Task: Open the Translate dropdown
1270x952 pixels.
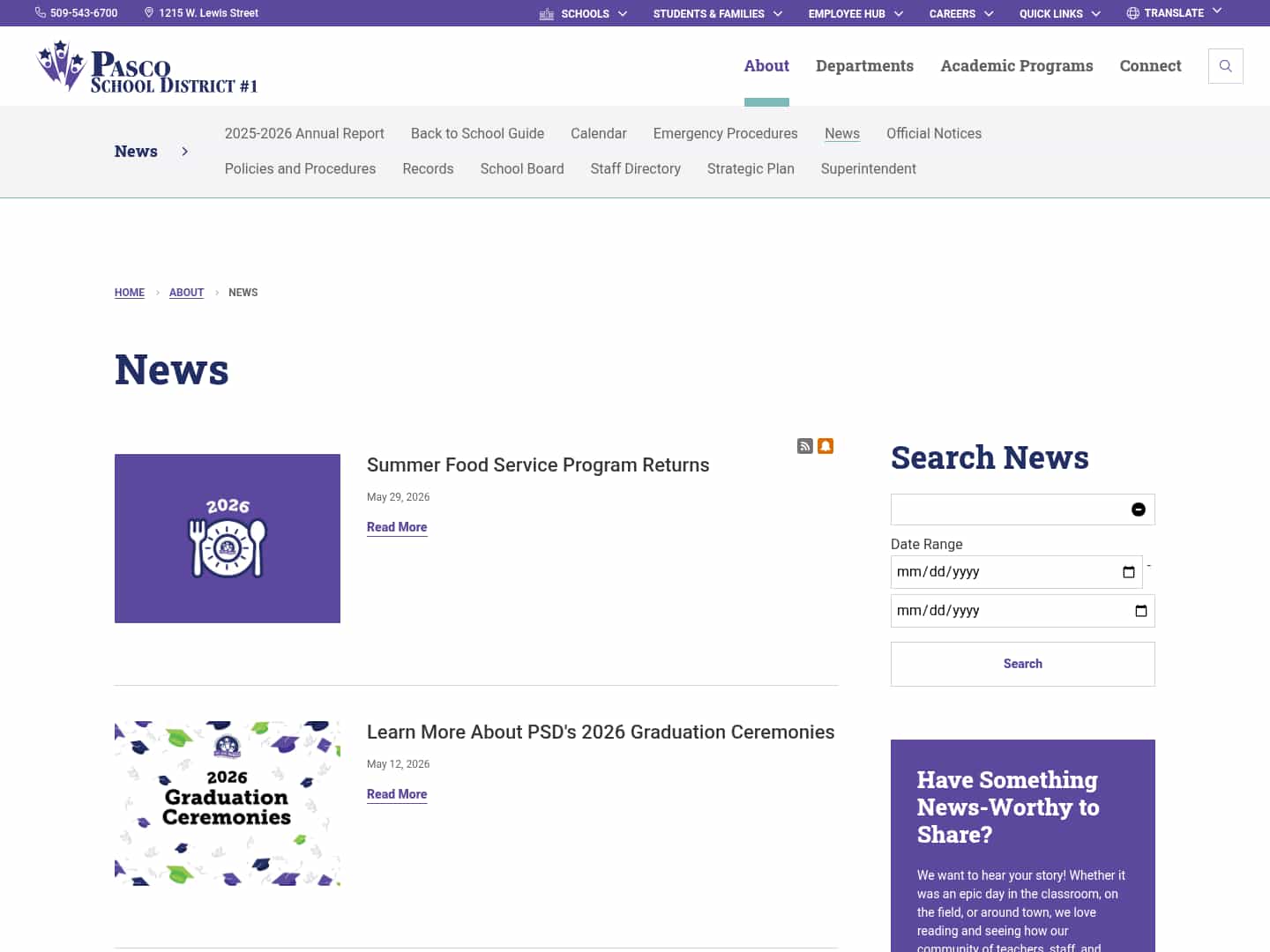Action: pyautogui.click(x=1175, y=13)
